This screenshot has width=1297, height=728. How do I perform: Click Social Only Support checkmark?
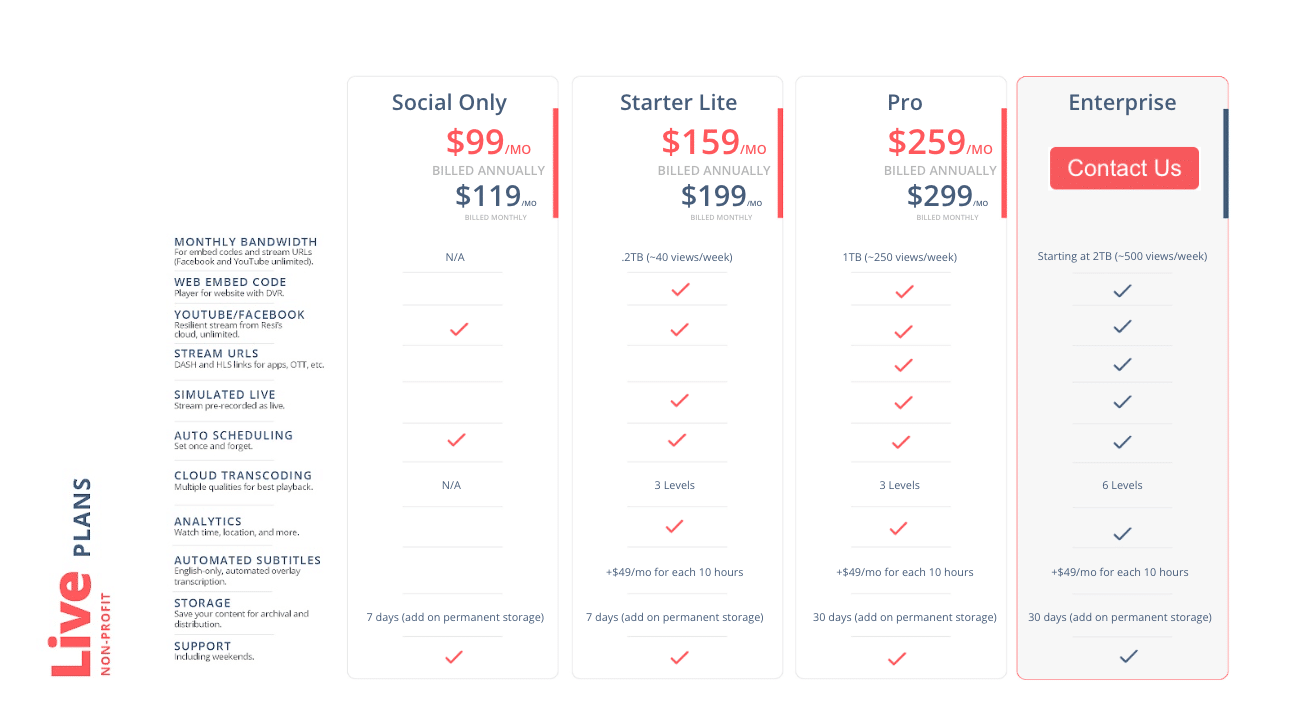tap(454, 657)
